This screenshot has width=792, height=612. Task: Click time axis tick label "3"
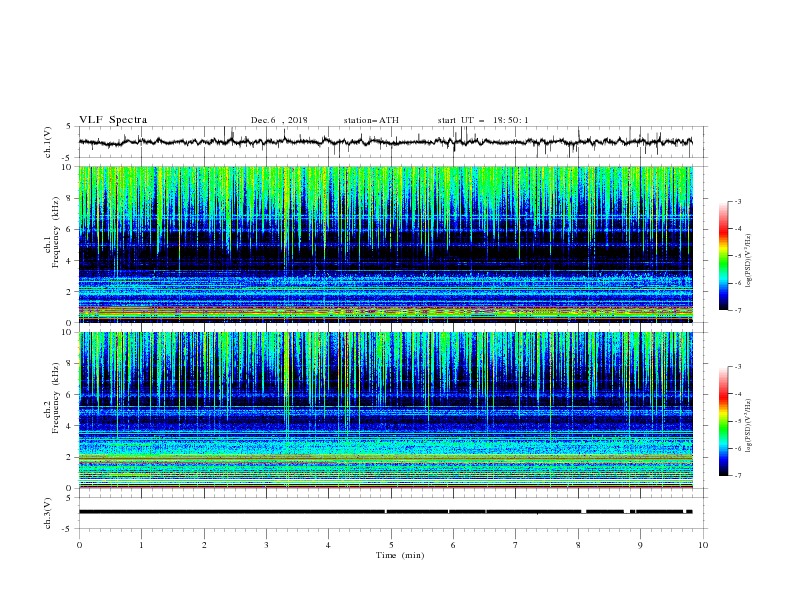pos(266,545)
